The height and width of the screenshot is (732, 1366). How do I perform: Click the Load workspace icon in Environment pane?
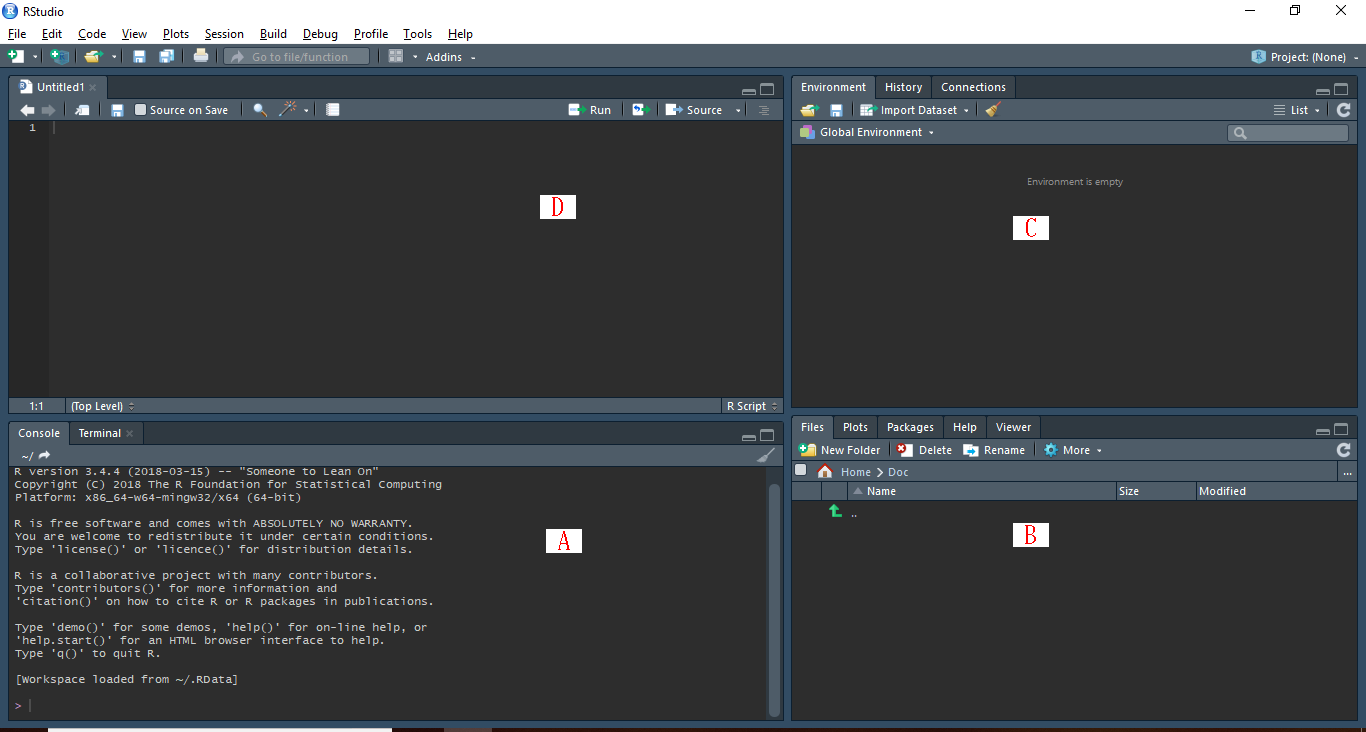coord(810,110)
